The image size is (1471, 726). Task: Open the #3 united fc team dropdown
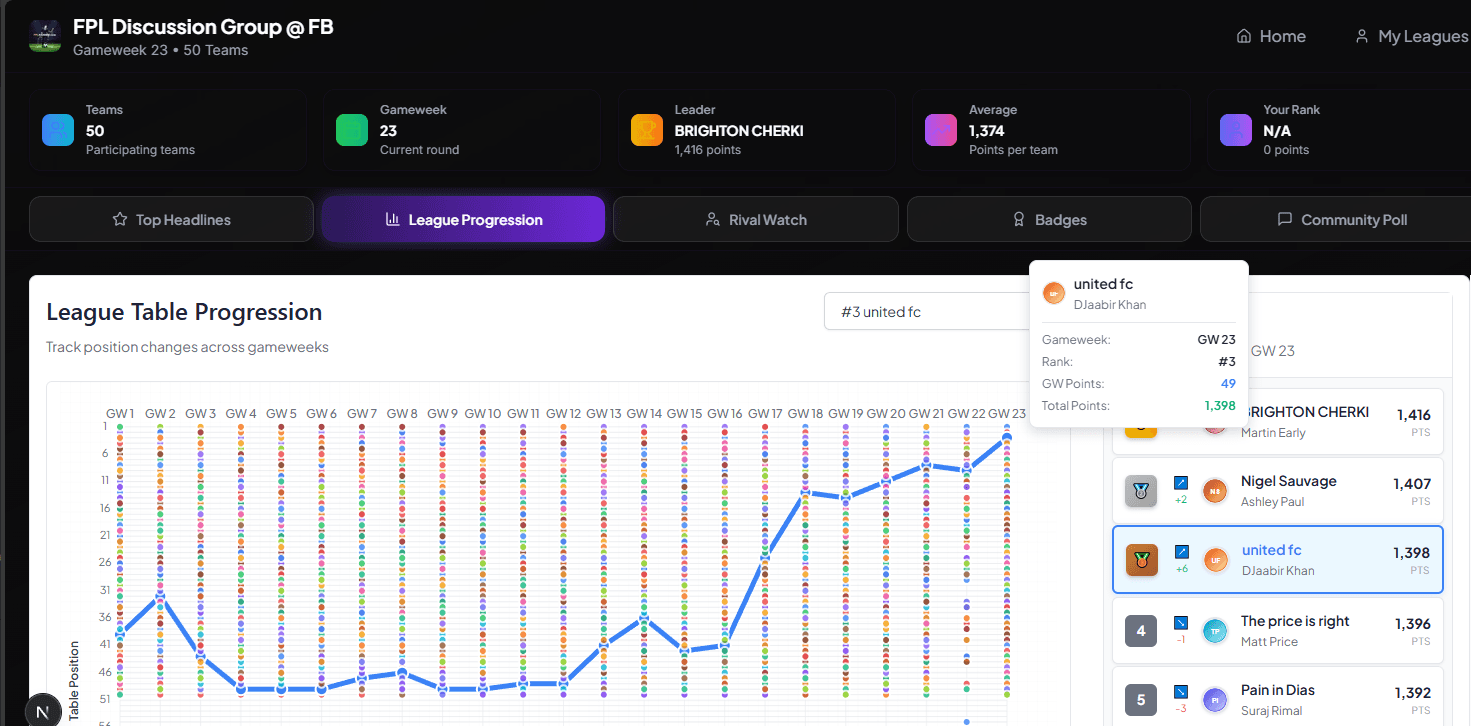[x=925, y=312]
